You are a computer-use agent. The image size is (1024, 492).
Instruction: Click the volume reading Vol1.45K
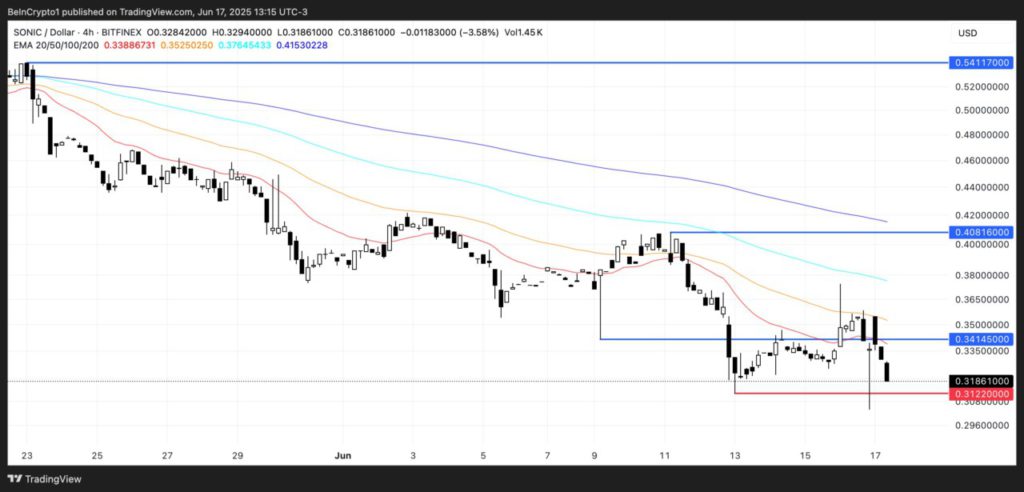[x=523, y=33]
